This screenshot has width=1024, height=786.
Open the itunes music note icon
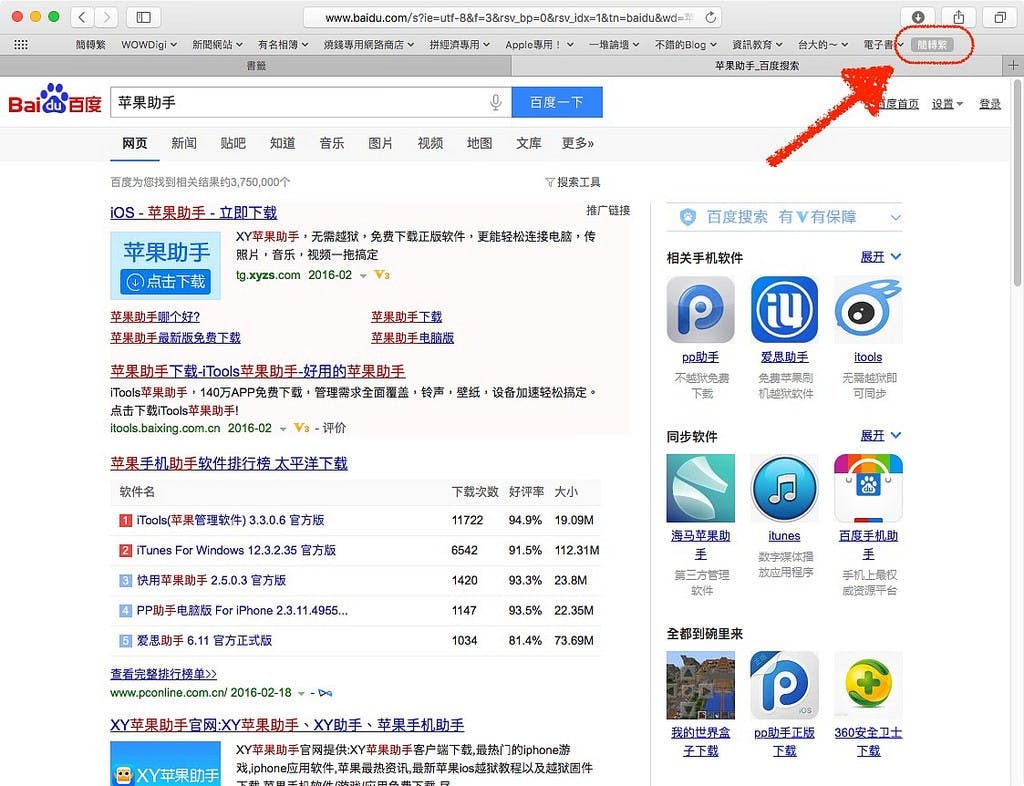click(784, 488)
